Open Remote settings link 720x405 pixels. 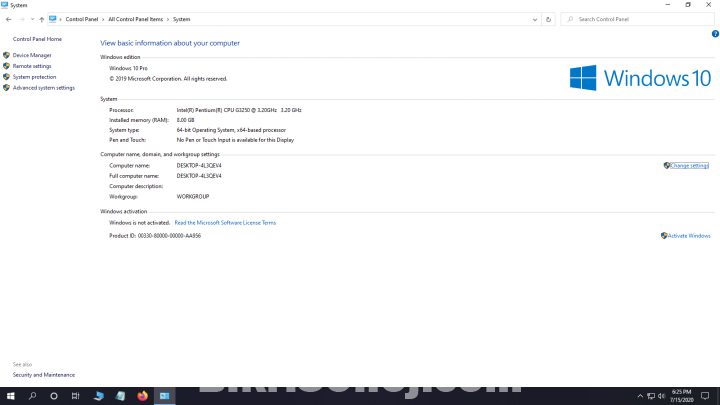32,66
